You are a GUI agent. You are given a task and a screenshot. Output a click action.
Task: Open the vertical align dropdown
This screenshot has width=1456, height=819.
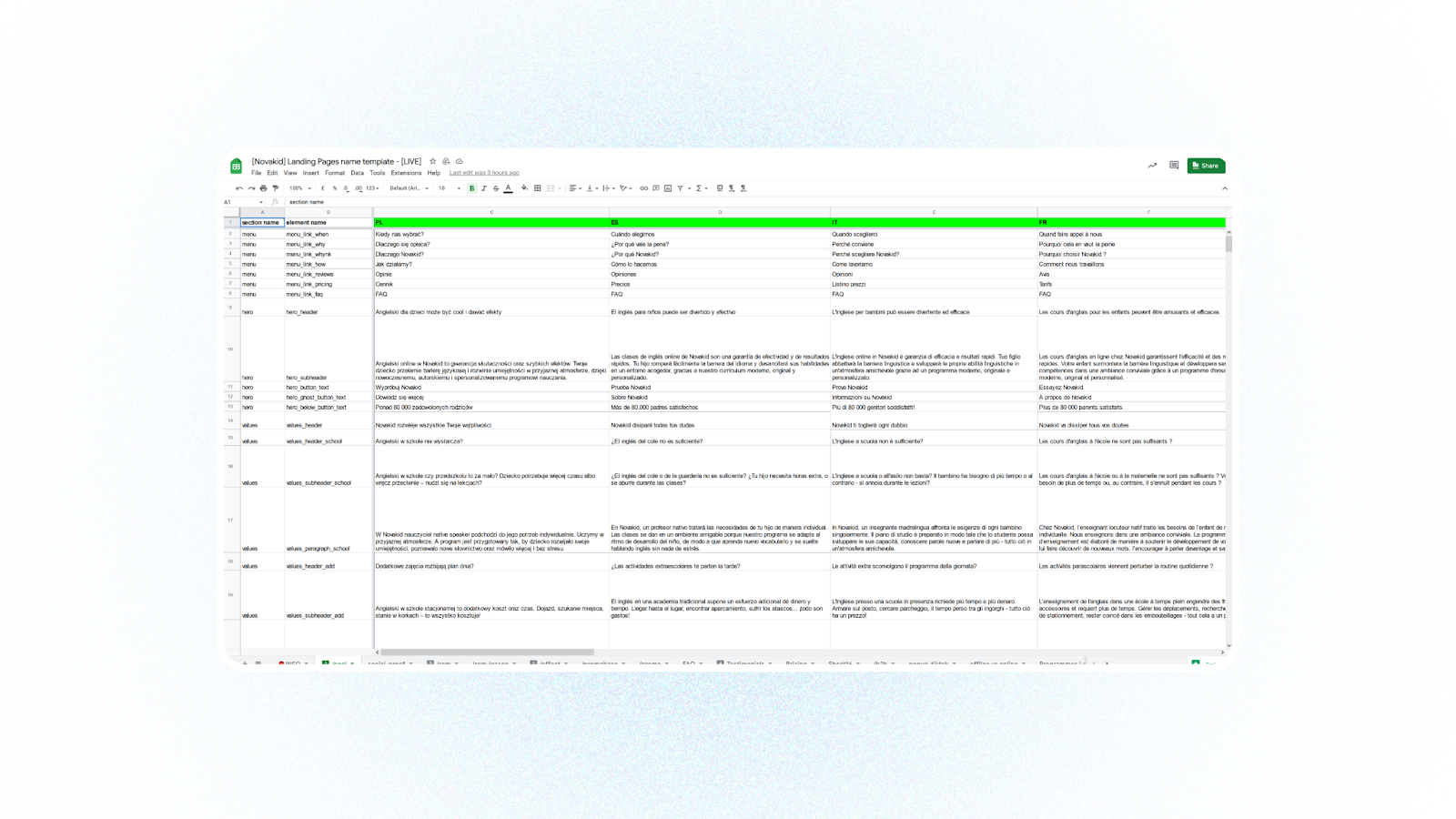591,188
